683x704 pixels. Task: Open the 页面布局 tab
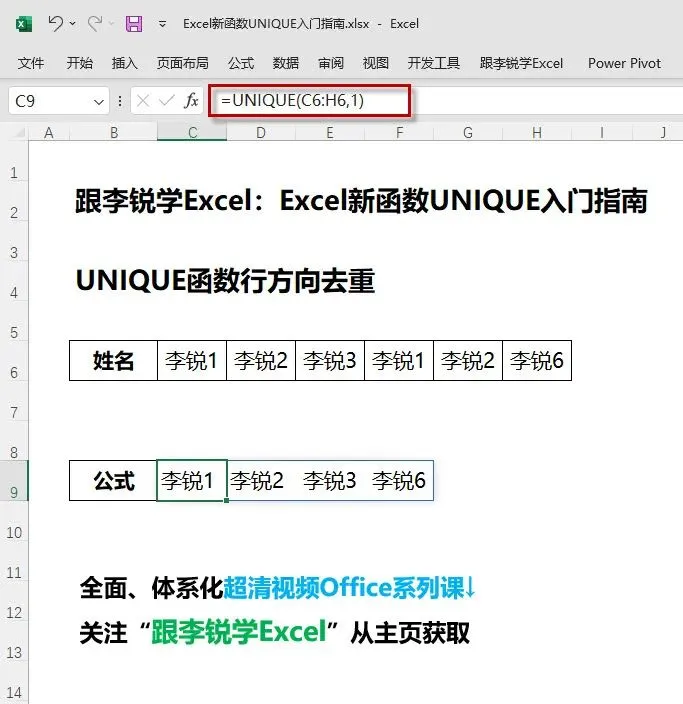[x=182, y=63]
